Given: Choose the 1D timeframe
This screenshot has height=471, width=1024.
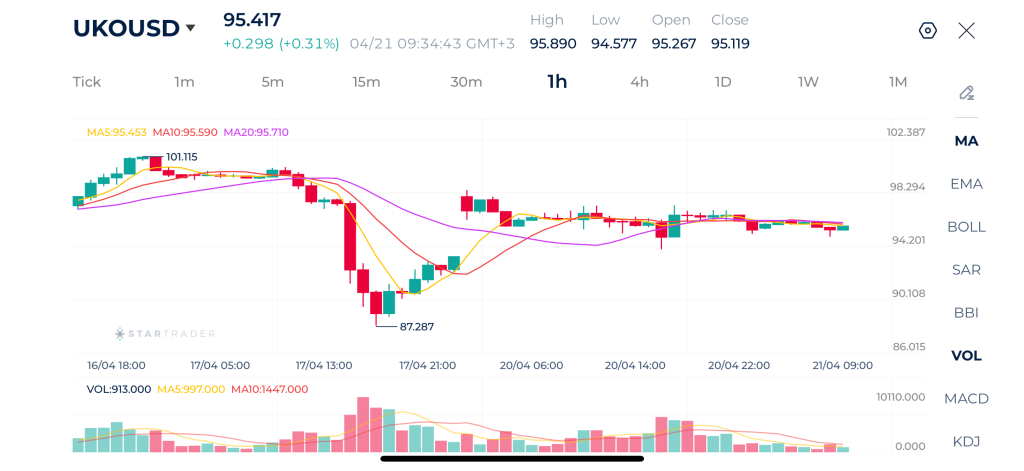Looking at the screenshot, I should click(x=723, y=82).
